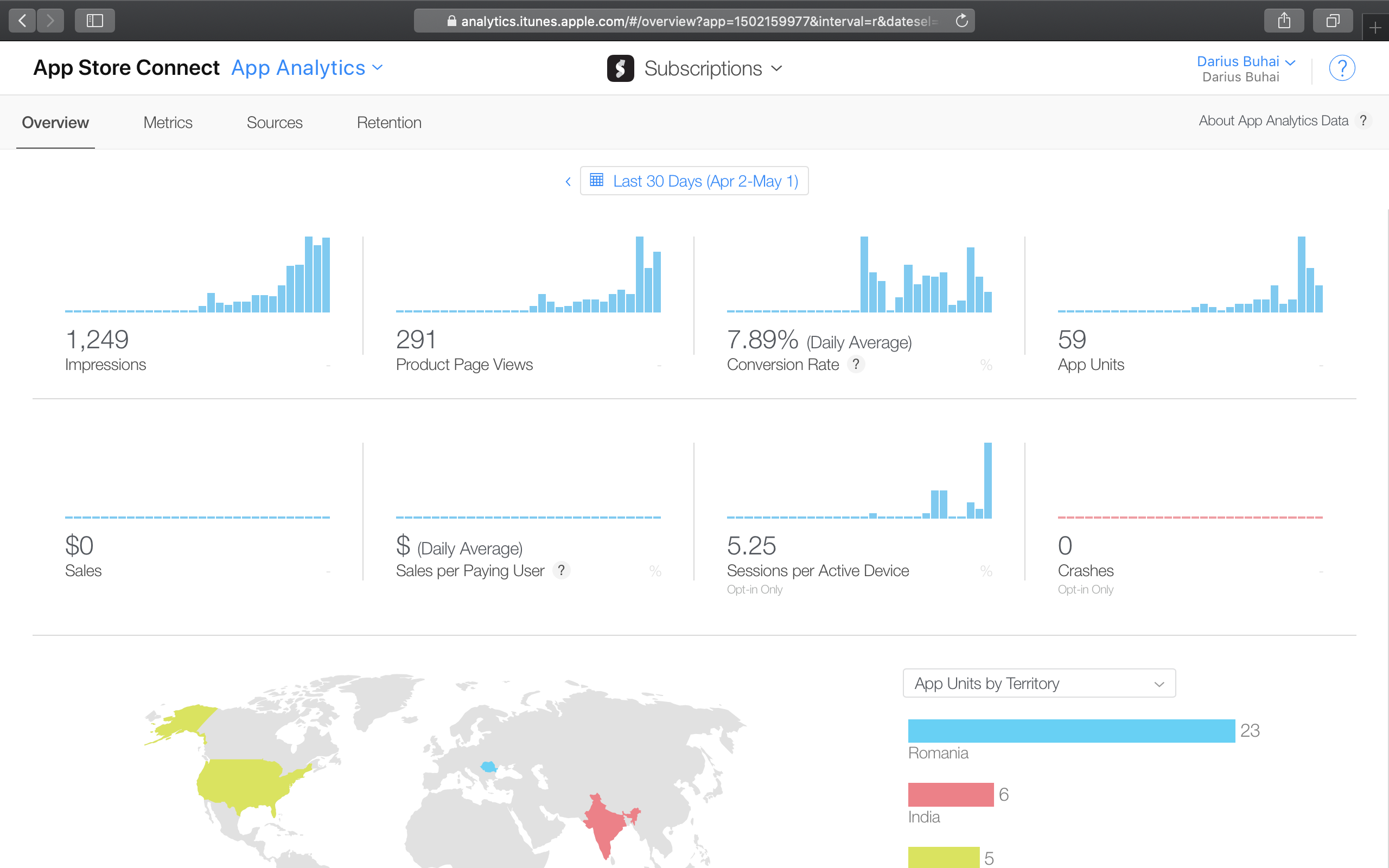This screenshot has height=868, width=1389.
Task: Select the Overview tab
Action: (x=55, y=122)
